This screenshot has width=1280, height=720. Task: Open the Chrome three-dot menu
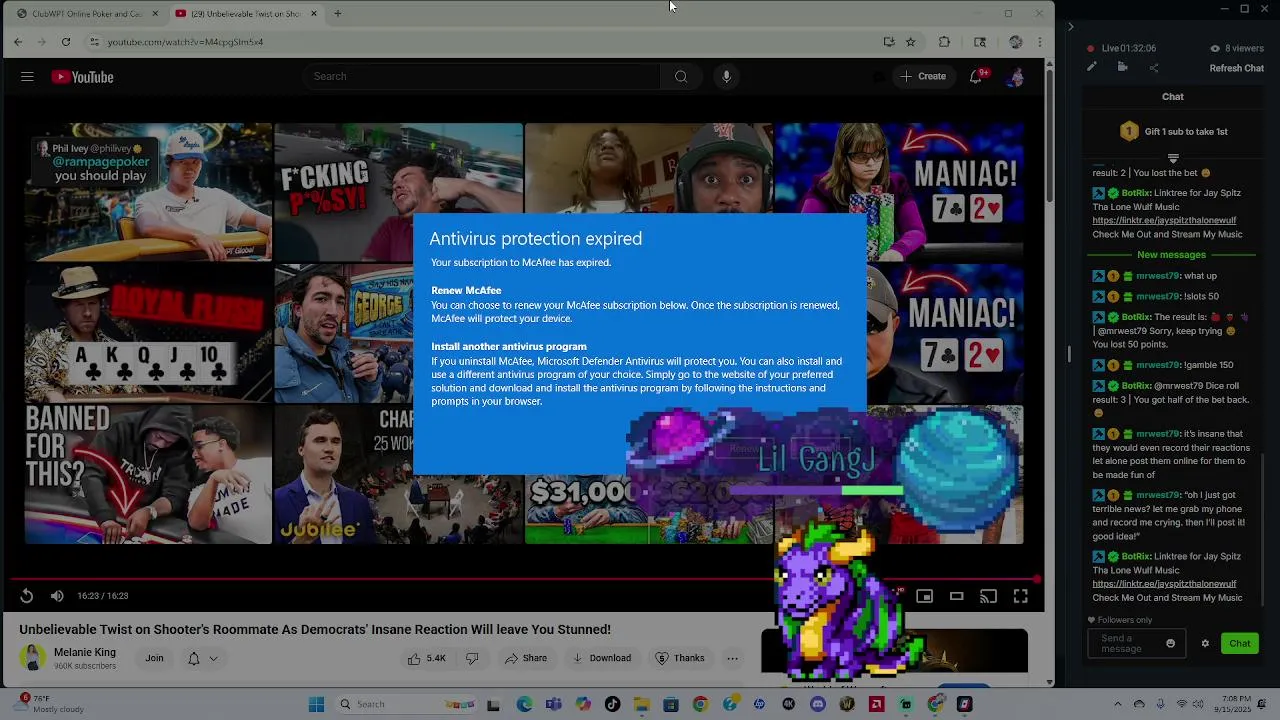(x=1040, y=42)
